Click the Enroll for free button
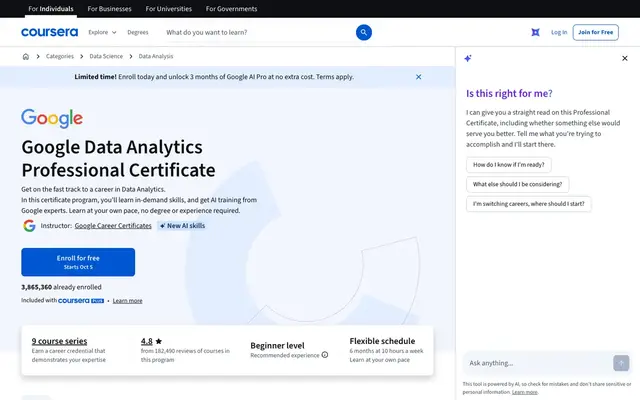The height and width of the screenshot is (400, 640). coord(78,262)
